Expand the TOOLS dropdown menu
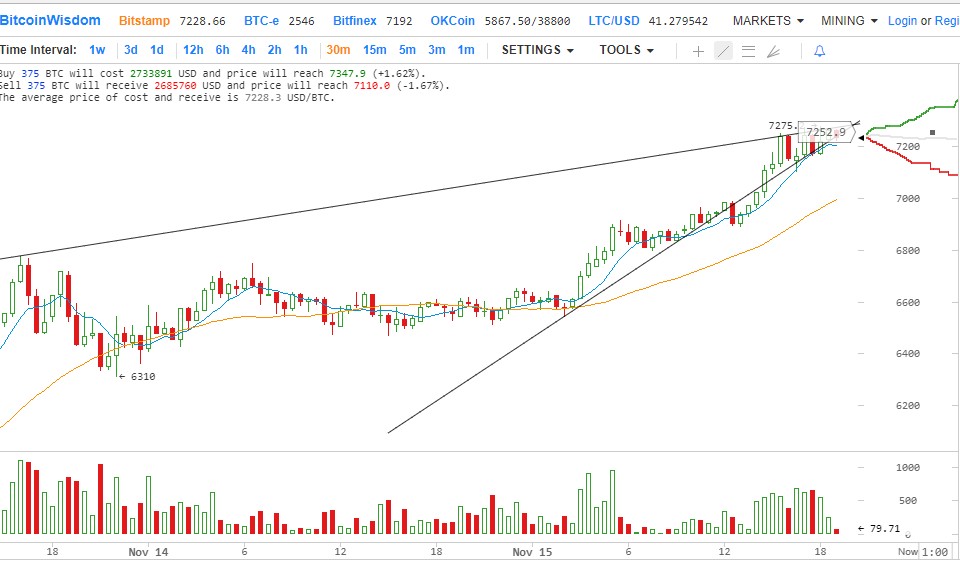Image resolution: width=960 pixels, height=564 pixels. (627, 50)
